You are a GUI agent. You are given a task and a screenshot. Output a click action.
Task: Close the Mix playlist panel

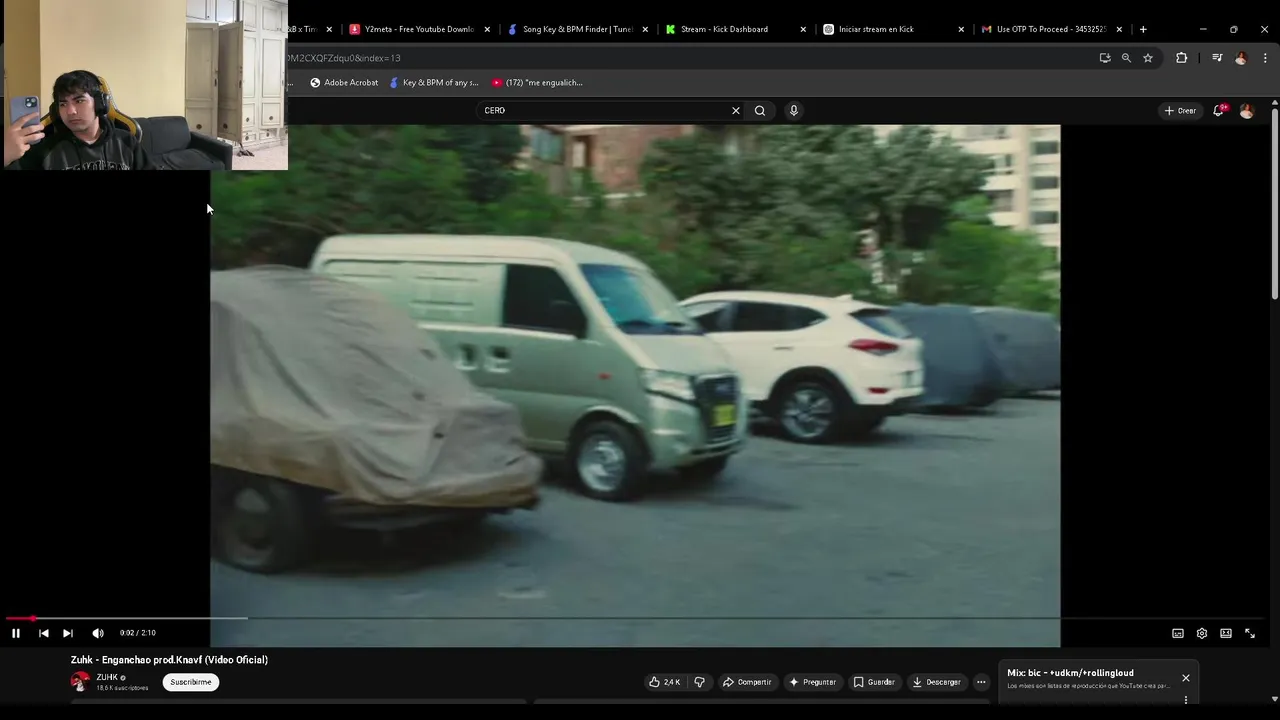click(x=1186, y=678)
